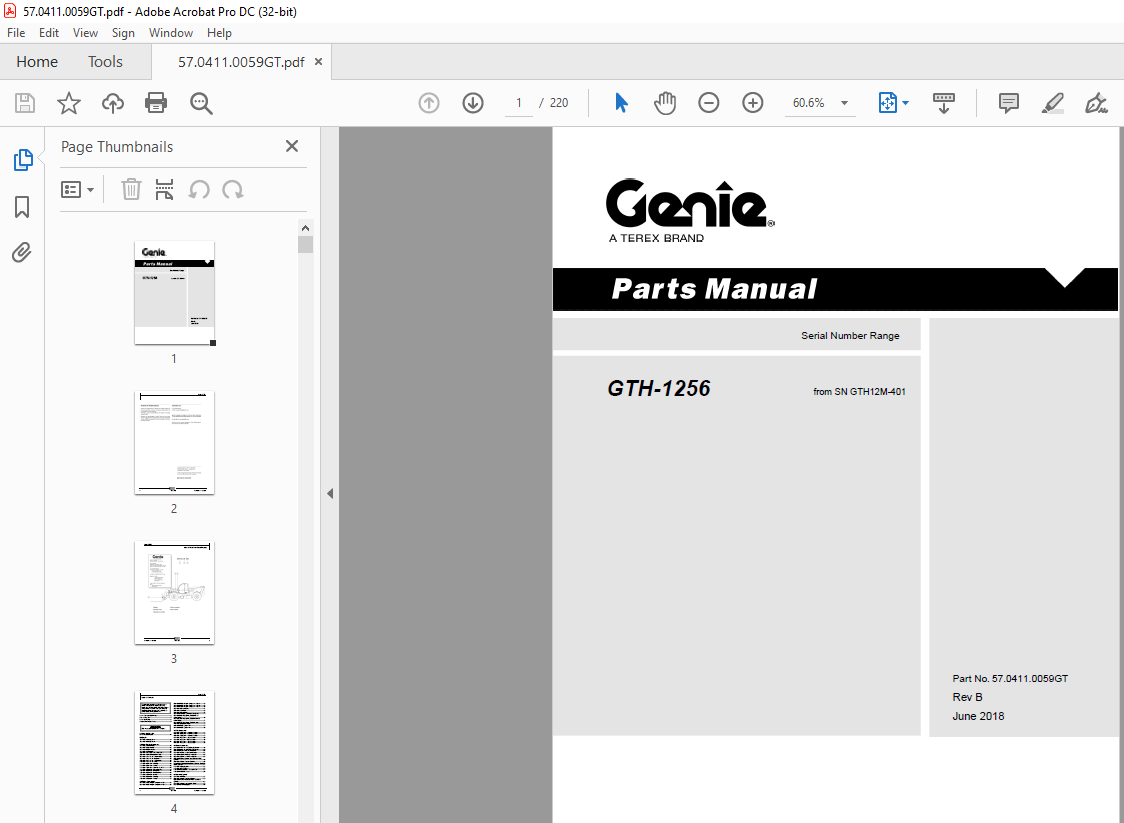Go to next page arrow
Screen dimensions: 1124x823
[473, 103]
